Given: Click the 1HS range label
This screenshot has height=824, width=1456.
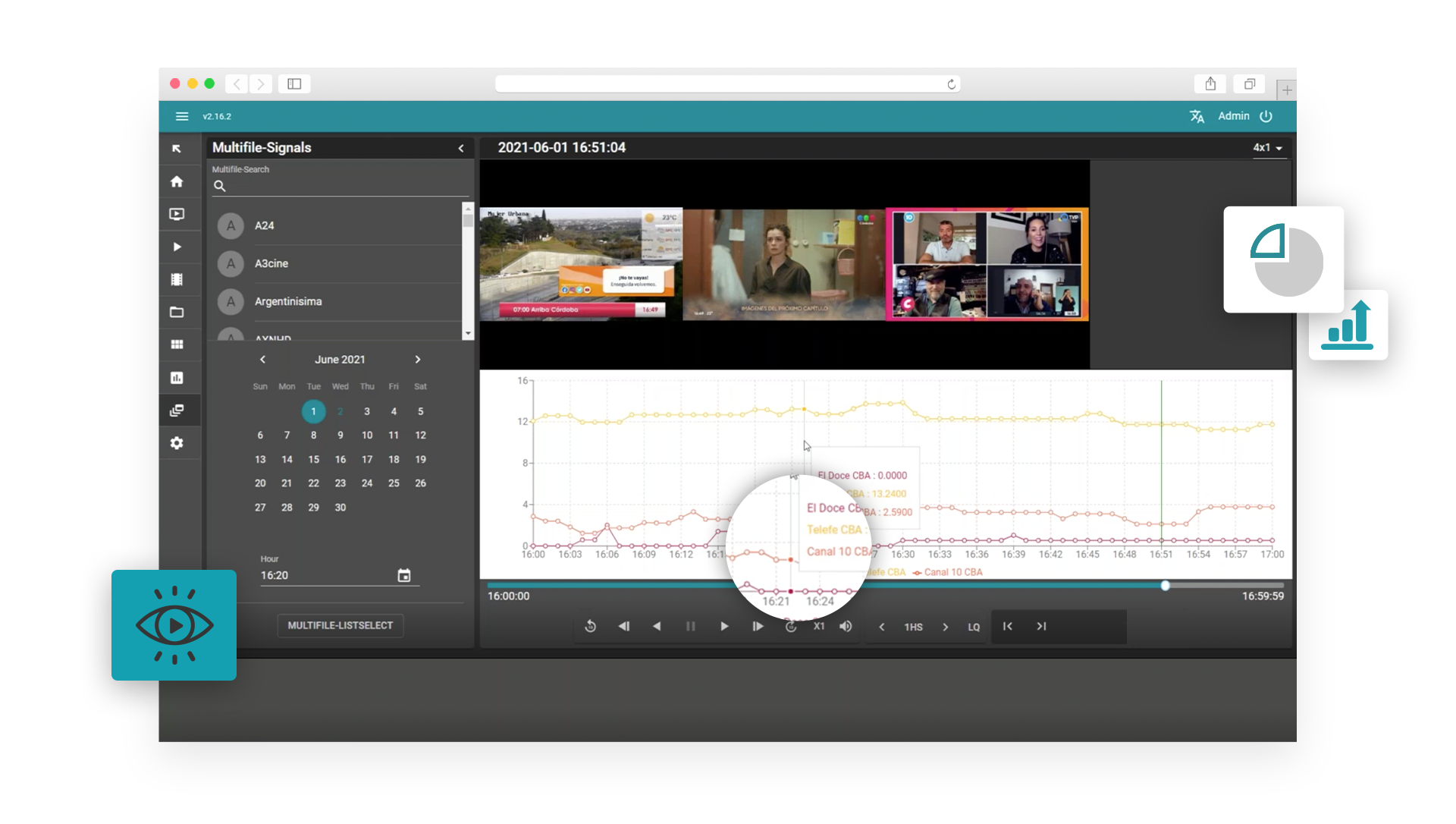Looking at the screenshot, I should 913,627.
